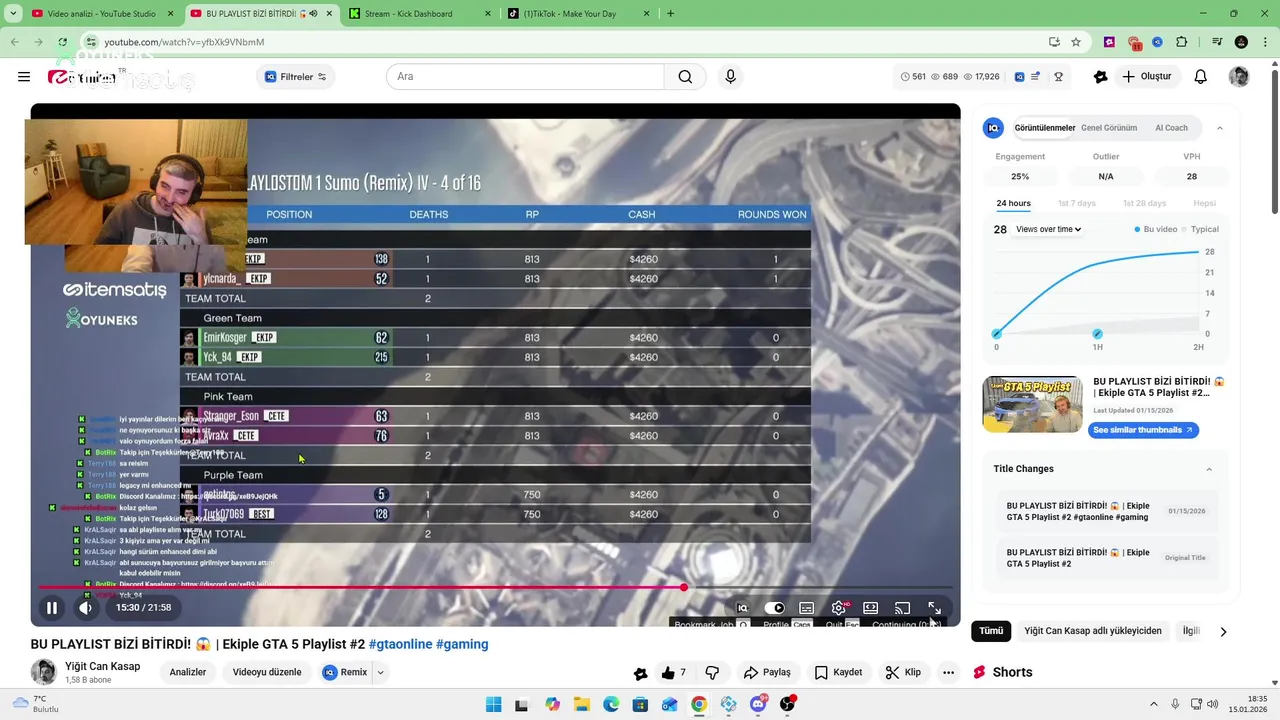The height and width of the screenshot is (720, 1280).
Task: Select the AI Coach tab
Action: click(1171, 128)
